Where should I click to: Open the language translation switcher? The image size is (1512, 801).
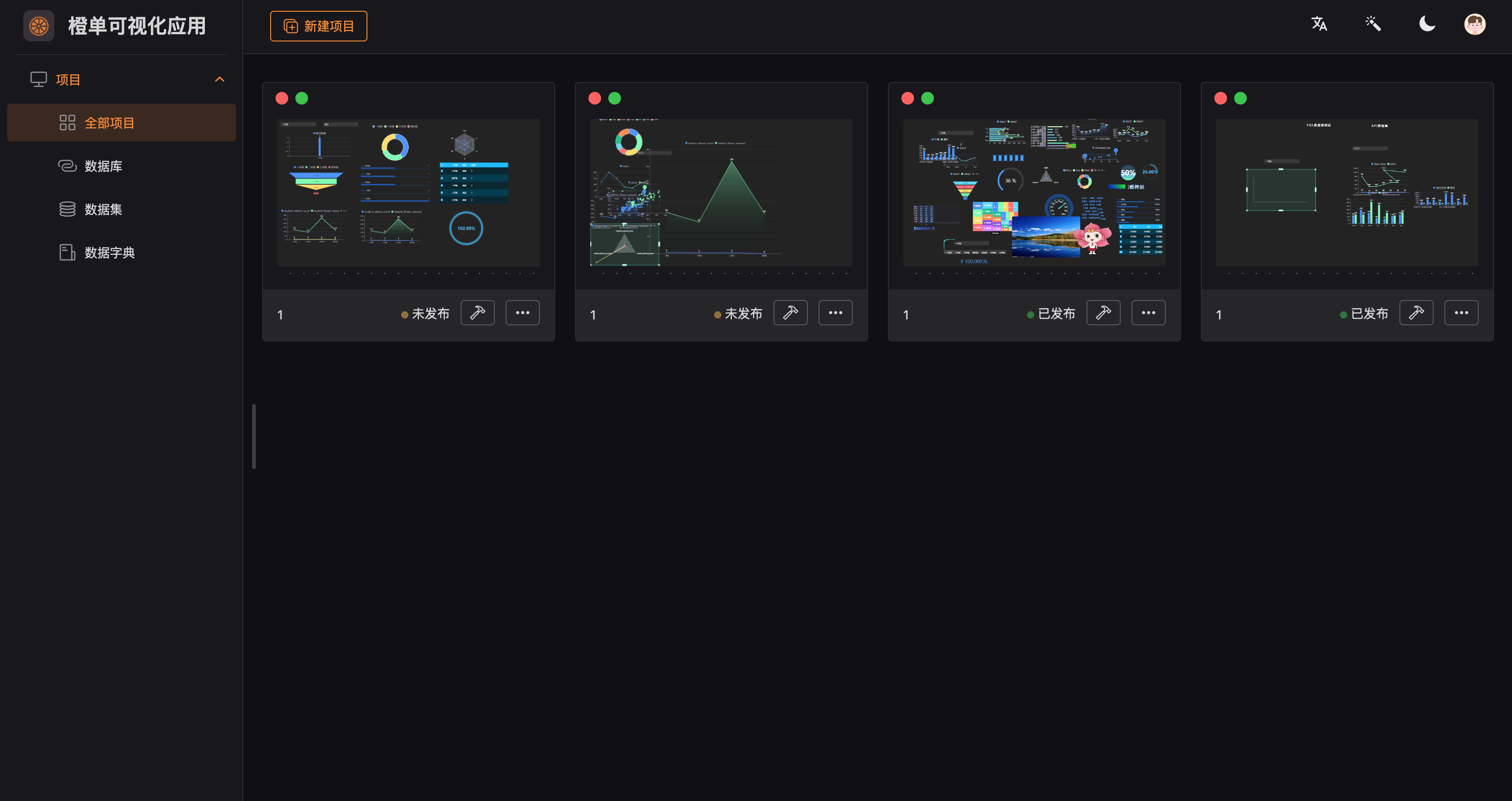[1319, 24]
